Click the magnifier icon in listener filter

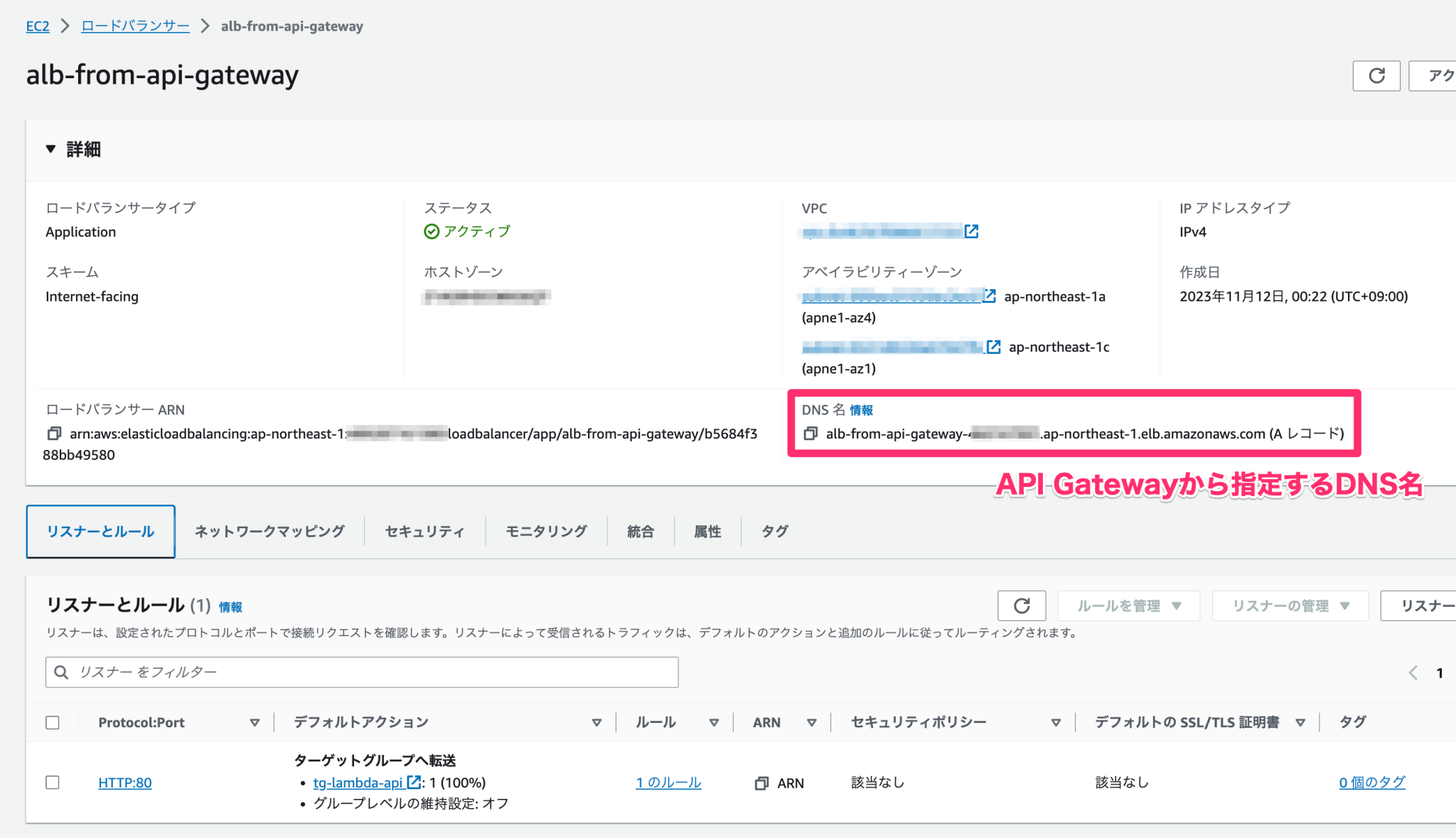tap(62, 672)
